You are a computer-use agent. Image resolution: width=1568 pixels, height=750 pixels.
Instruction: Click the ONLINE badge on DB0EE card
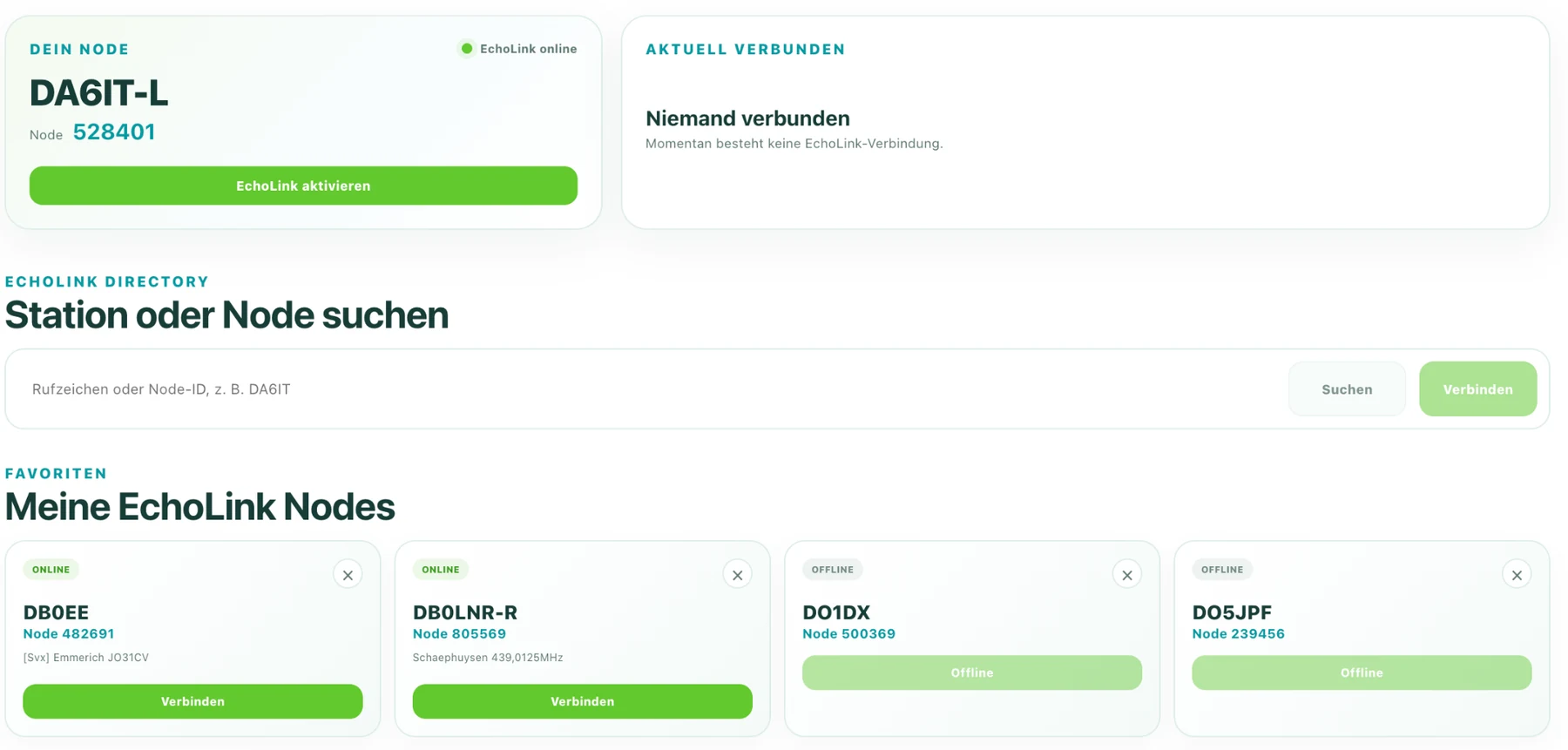(51, 570)
